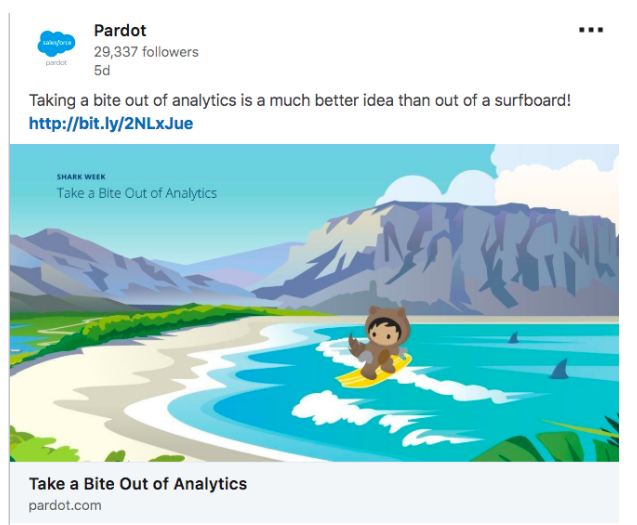637x525 pixels.
Task: Click the Astro mascot on the surfboard
Action: [381, 341]
